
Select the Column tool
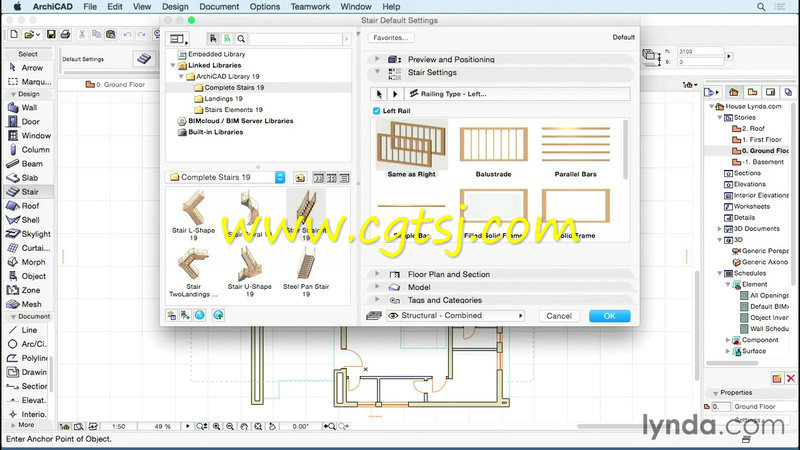[28, 149]
